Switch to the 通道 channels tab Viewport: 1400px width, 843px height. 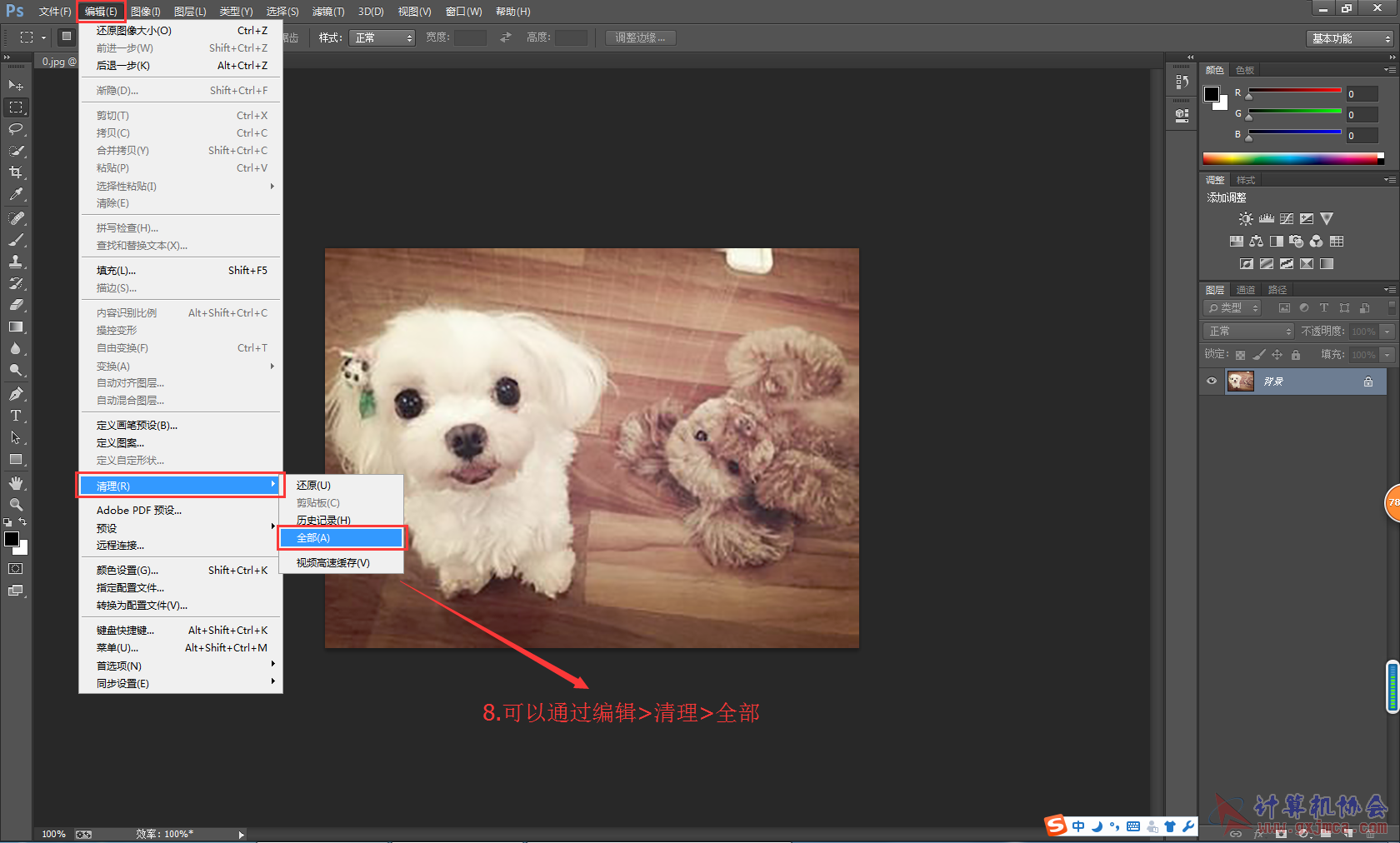tap(1246, 290)
